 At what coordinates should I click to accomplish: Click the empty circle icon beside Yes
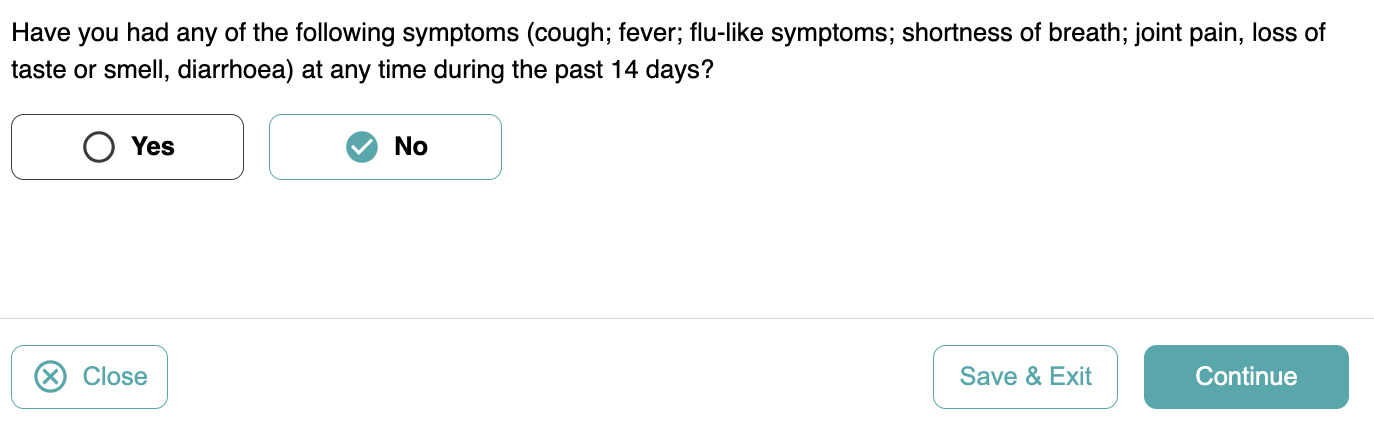[x=99, y=147]
